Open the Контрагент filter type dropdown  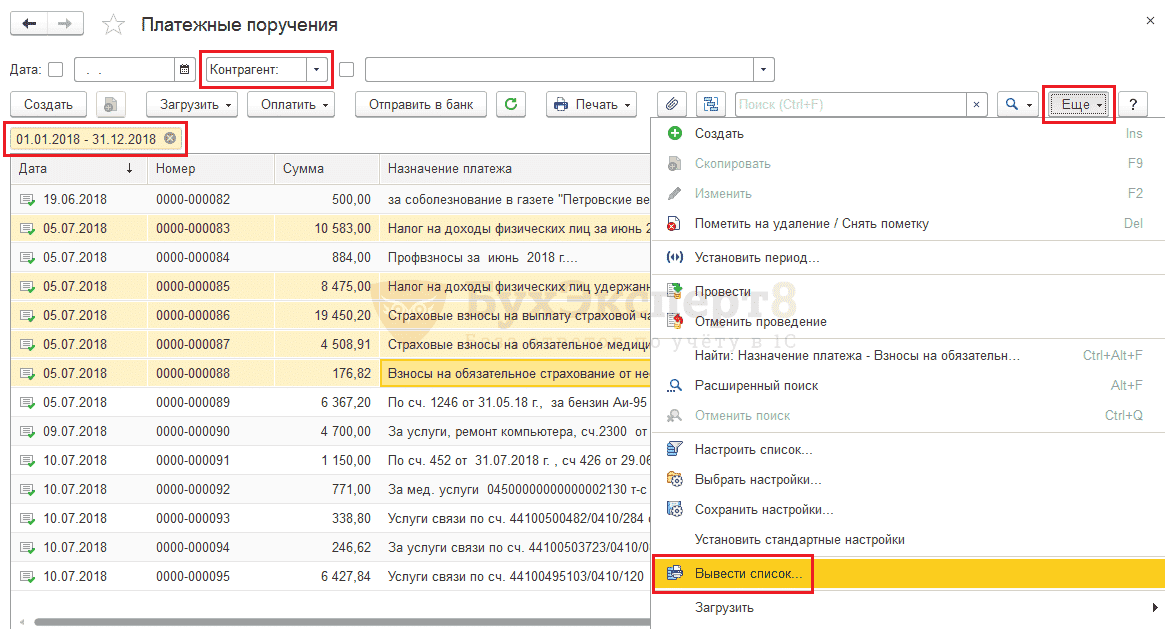(x=316, y=70)
